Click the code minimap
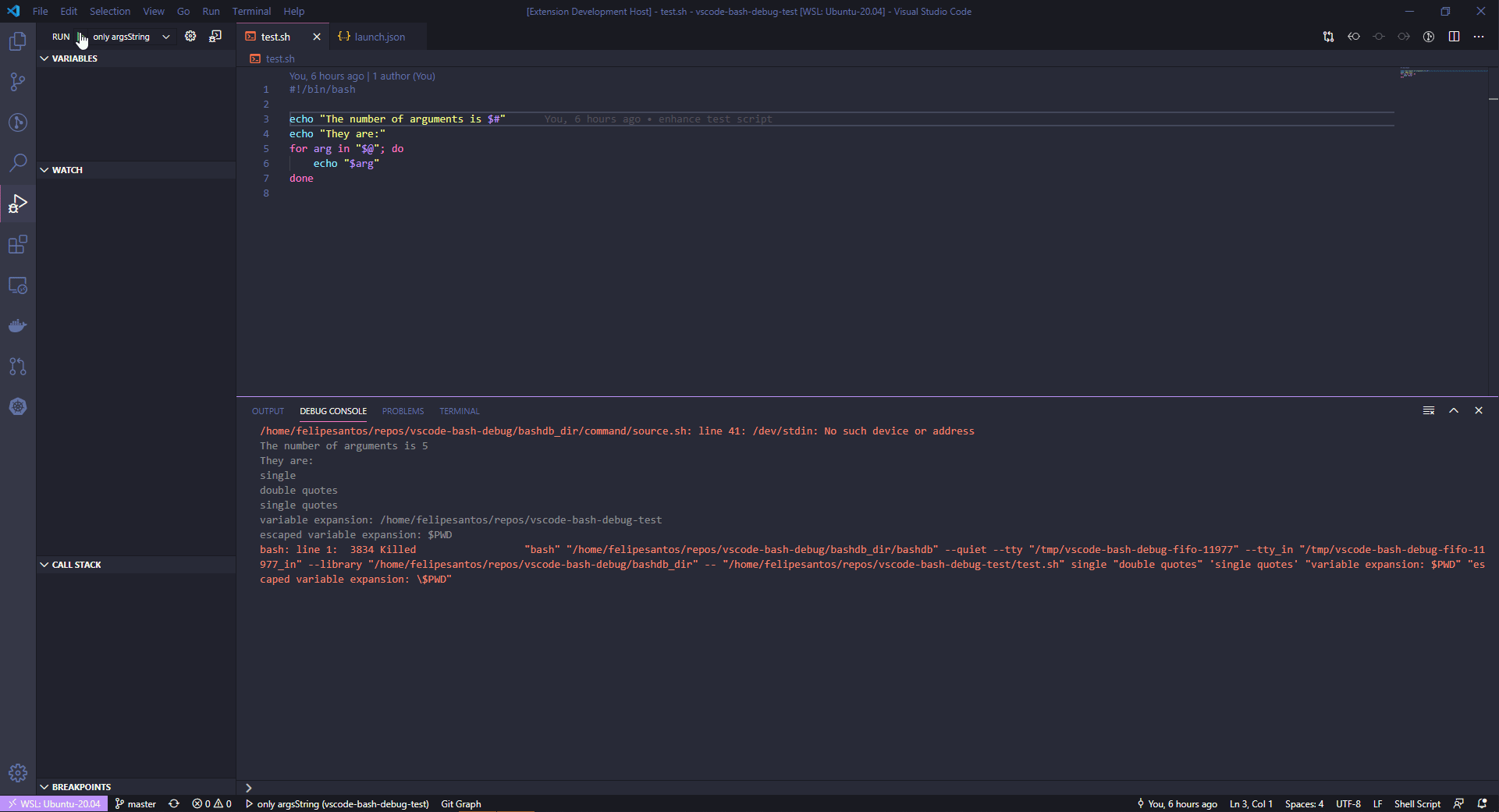The width and height of the screenshot is (1499, 812). click(x=1443, y=74)
